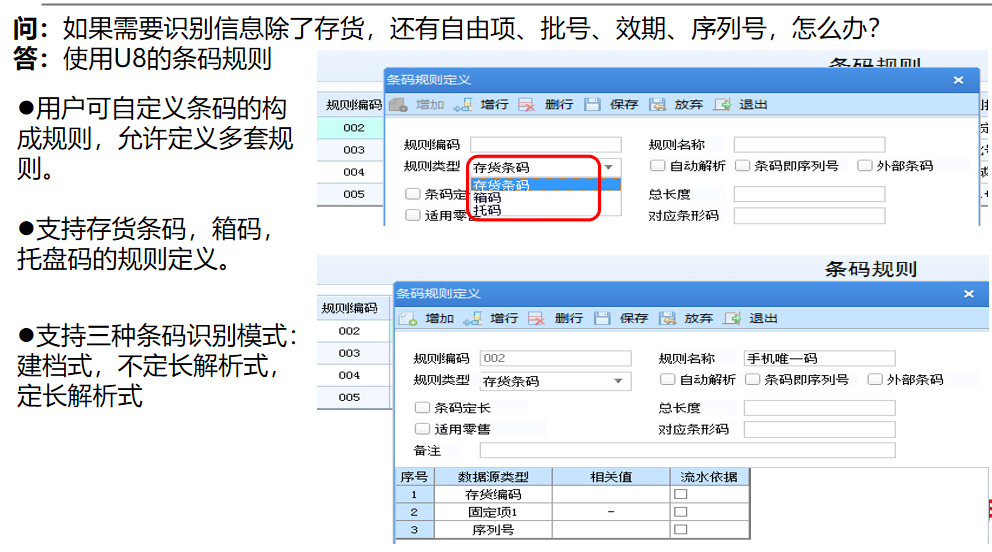The width and height of the screenshot is (992, 552).
Task: Click 固定项1 cell in data source table
Action: (493, 512)
